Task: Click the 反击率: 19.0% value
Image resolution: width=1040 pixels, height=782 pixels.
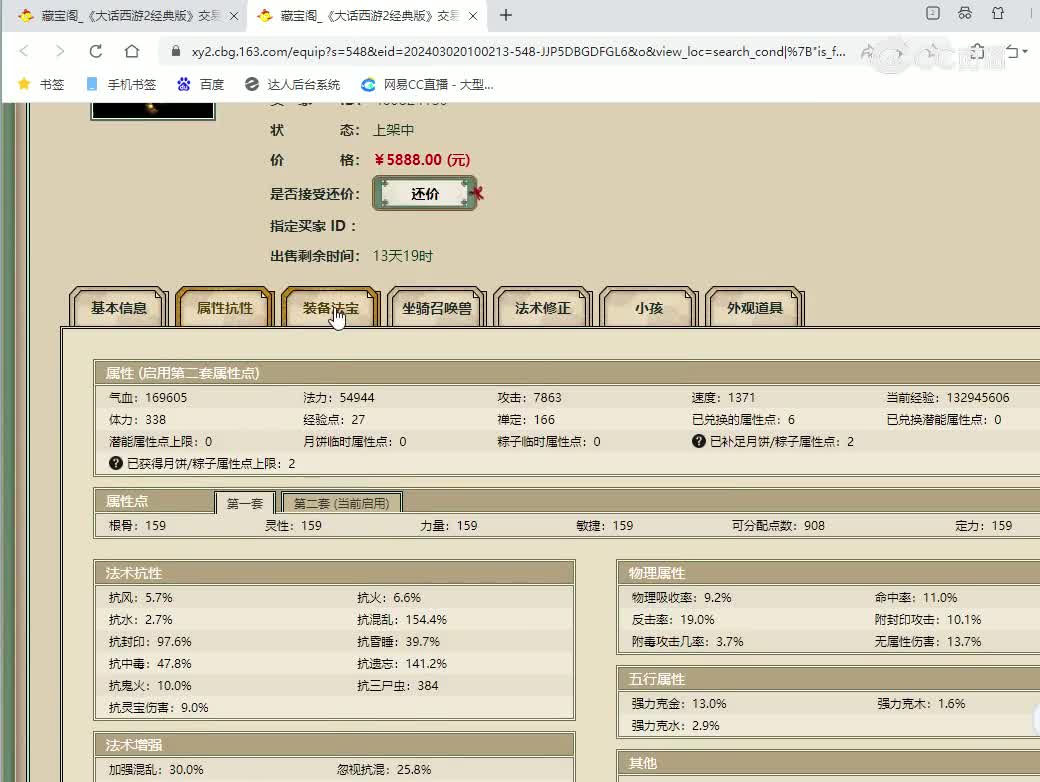Action: (673, 619)
